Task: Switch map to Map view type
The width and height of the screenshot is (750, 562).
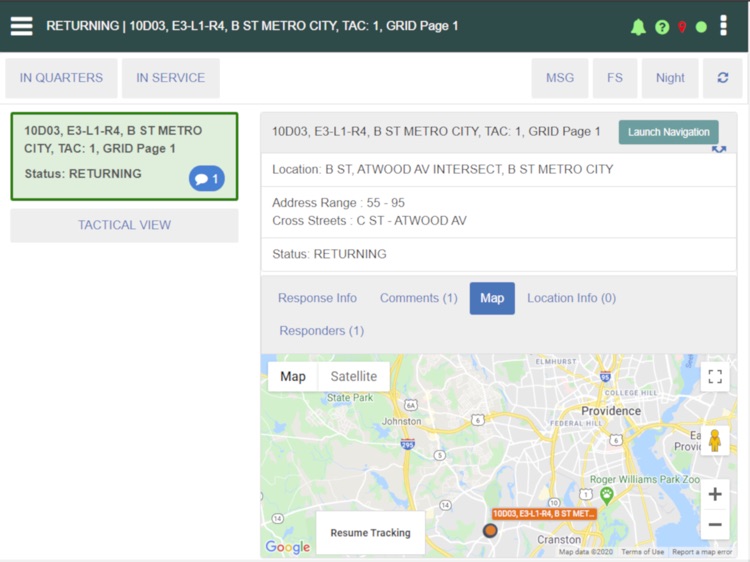Action: tap(293, 376)
